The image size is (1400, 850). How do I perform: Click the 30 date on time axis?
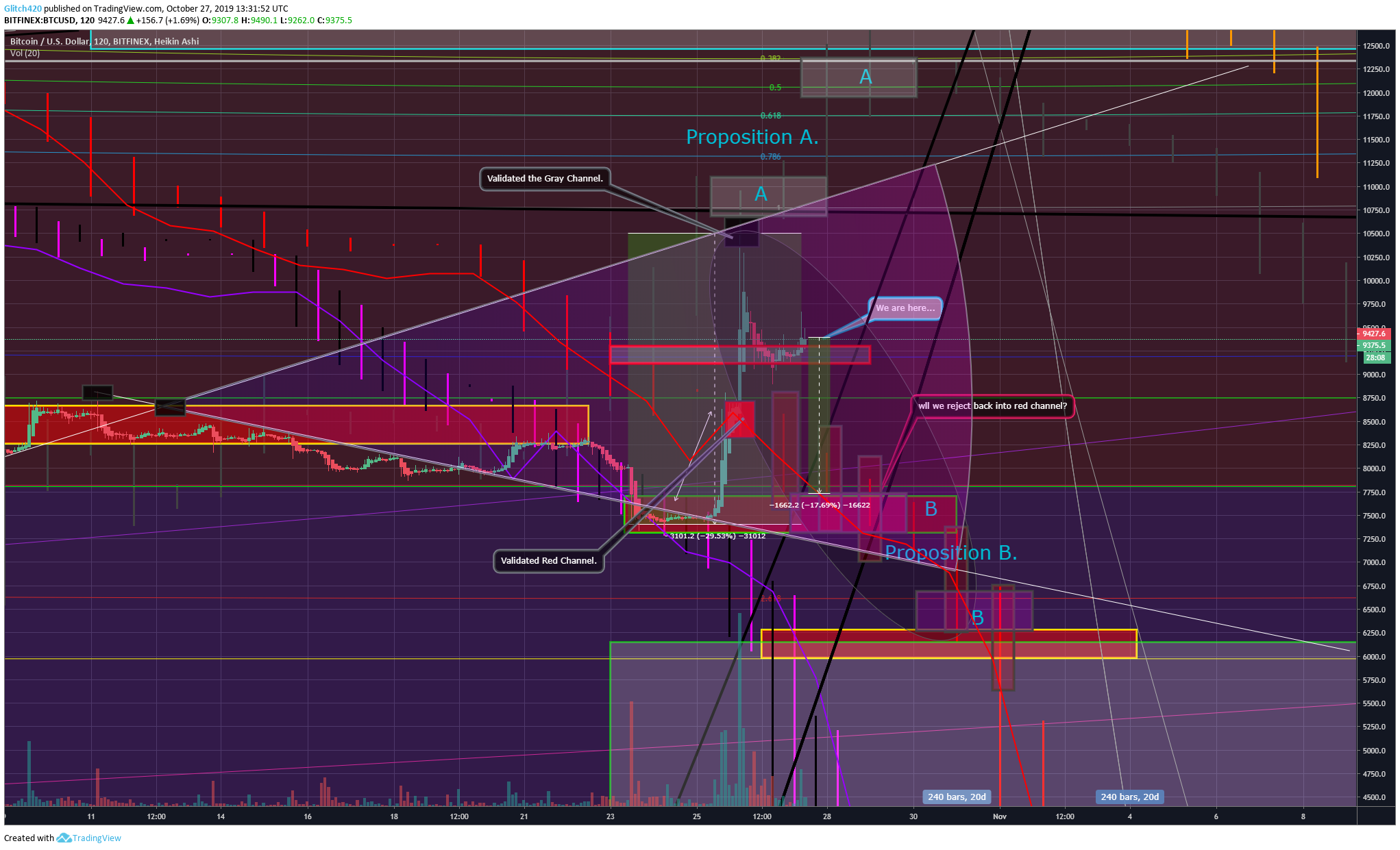pos(913,816)
